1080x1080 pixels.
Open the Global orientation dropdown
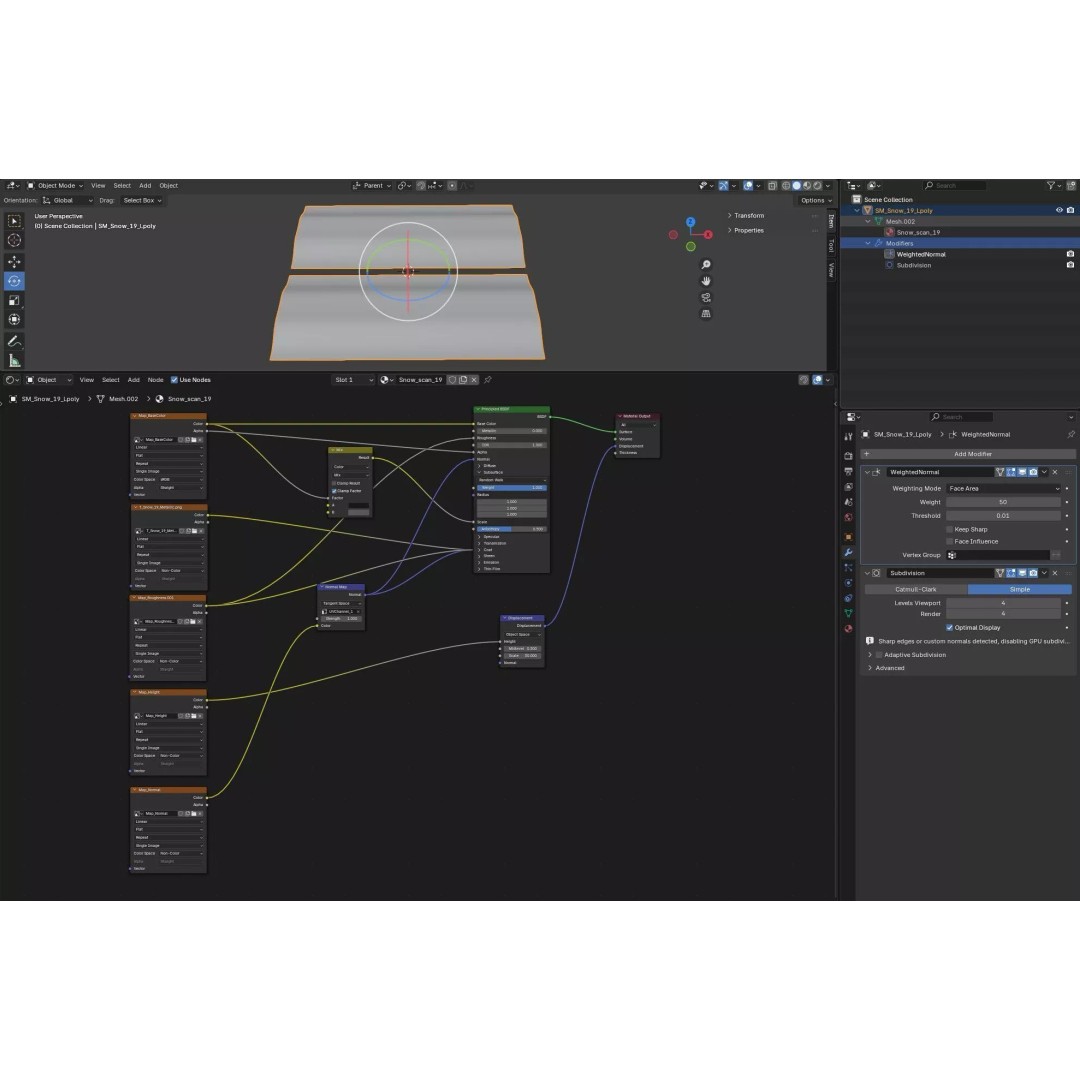pyautogui.click(x=68, y=200)
